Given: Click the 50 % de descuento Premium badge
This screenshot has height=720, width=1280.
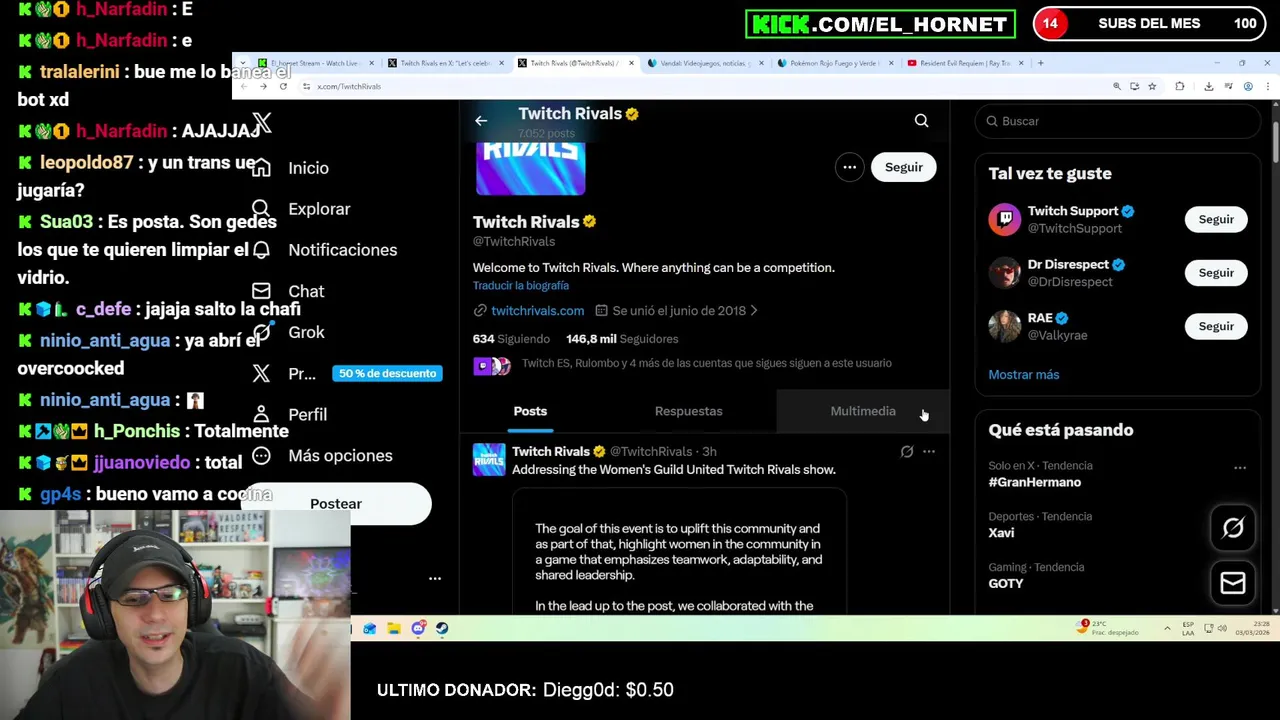Looking at the screenshot, I should 387,373.
